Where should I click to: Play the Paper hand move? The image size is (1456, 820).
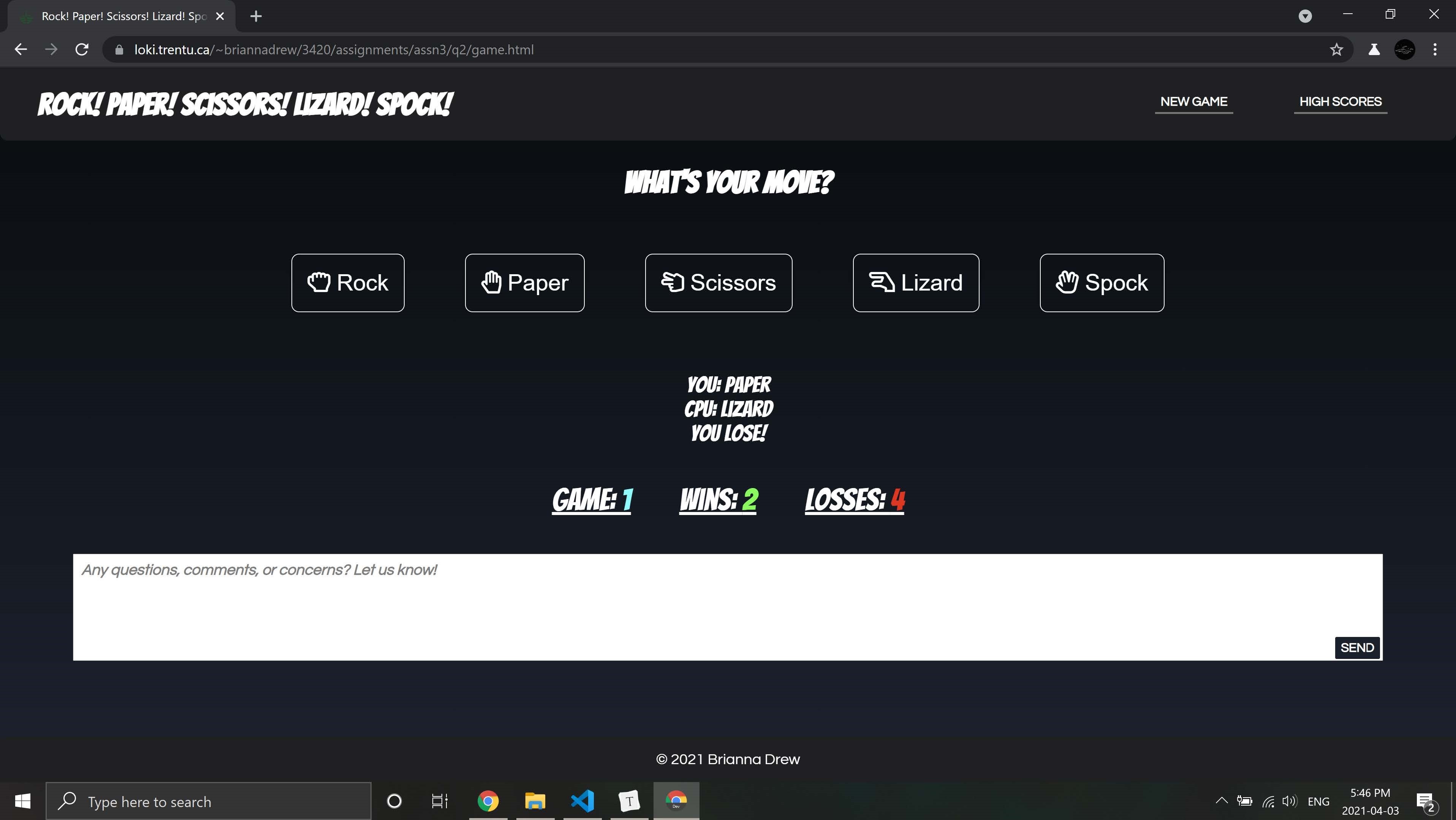pos(524,283)
